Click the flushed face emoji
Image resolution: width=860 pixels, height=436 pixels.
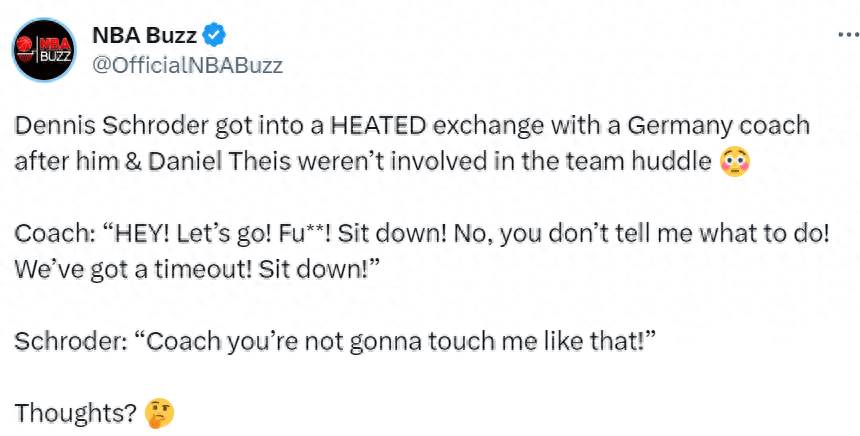[x=735, y=162]
